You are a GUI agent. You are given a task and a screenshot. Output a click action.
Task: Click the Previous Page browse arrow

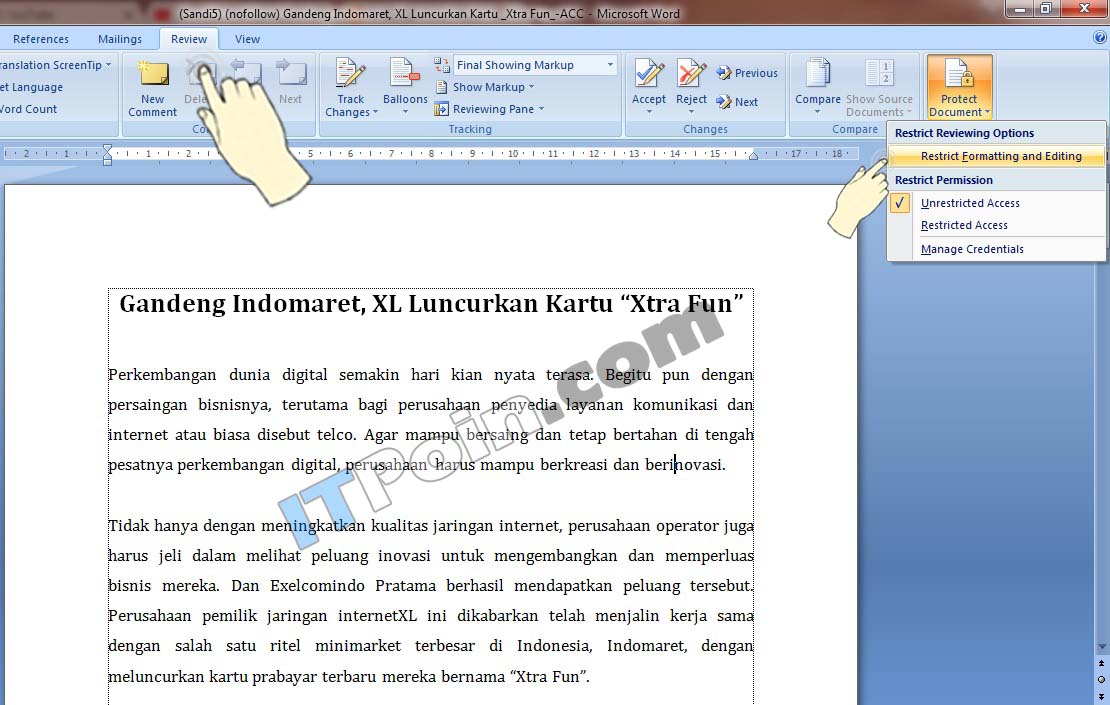coord(1102,664)
